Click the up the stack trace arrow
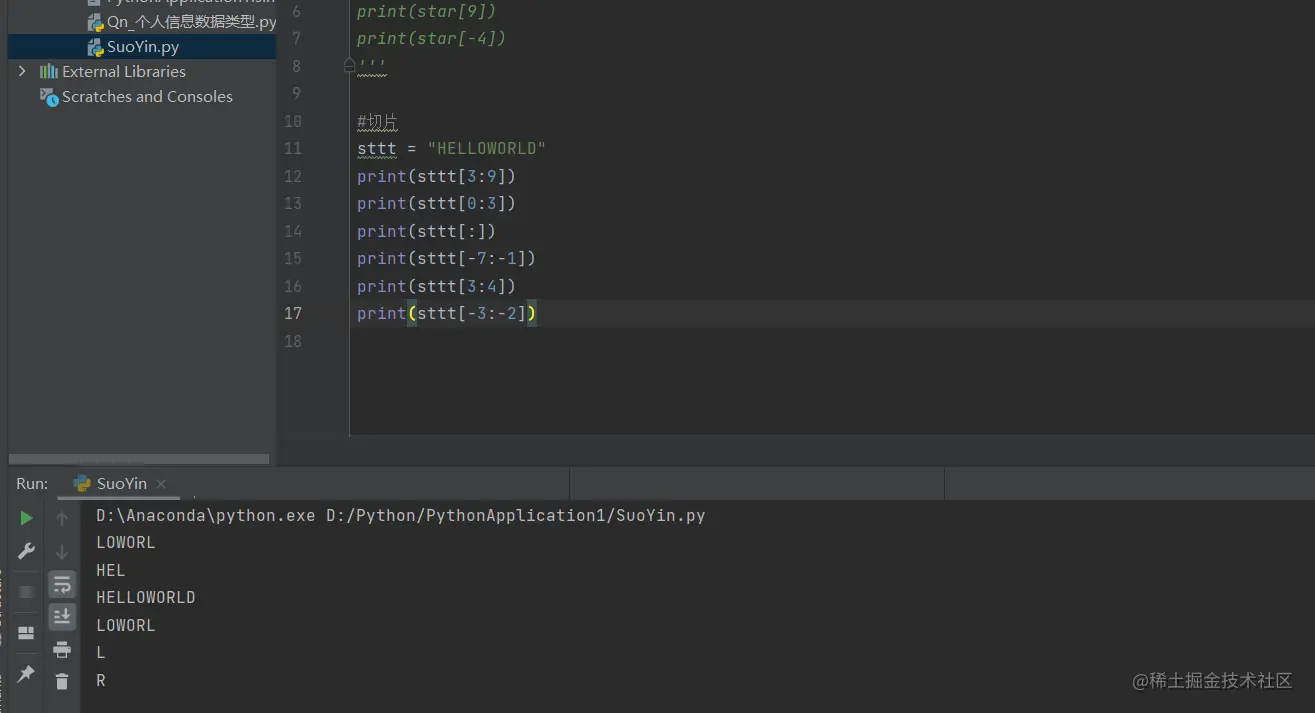Screen dimensions: 1315x713 [62, 518]
